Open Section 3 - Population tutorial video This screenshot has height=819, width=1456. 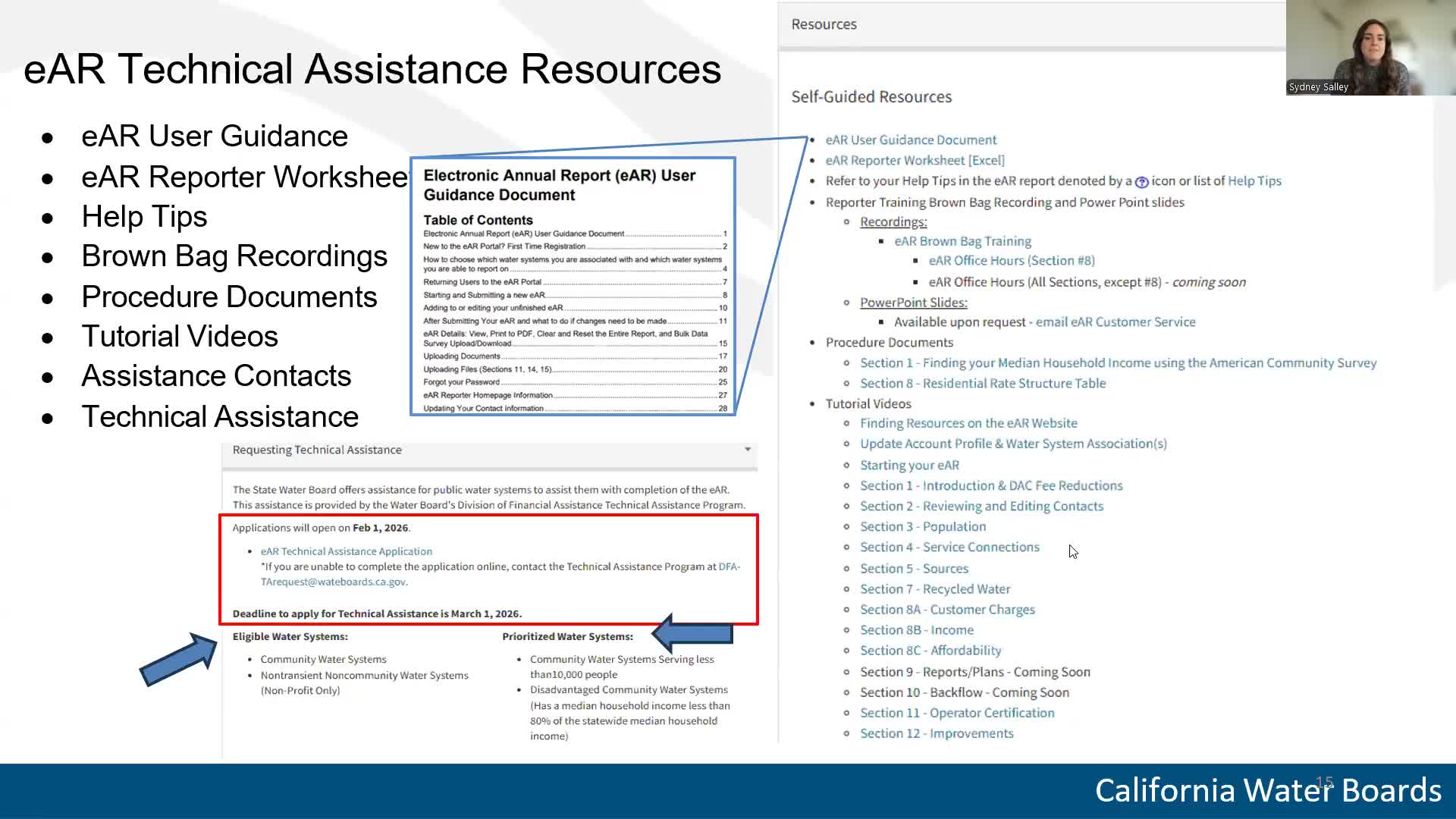(x=923, y=526)
